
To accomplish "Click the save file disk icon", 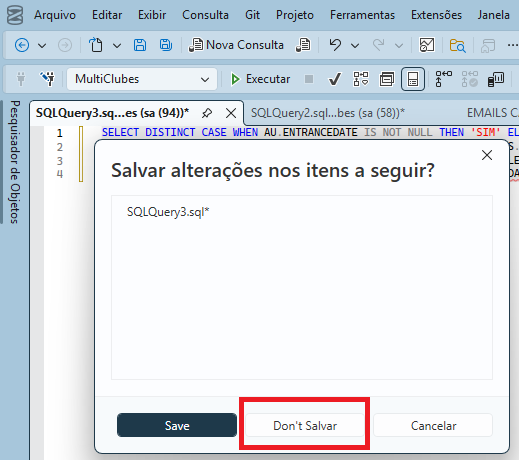I will (x=140, y=45).
